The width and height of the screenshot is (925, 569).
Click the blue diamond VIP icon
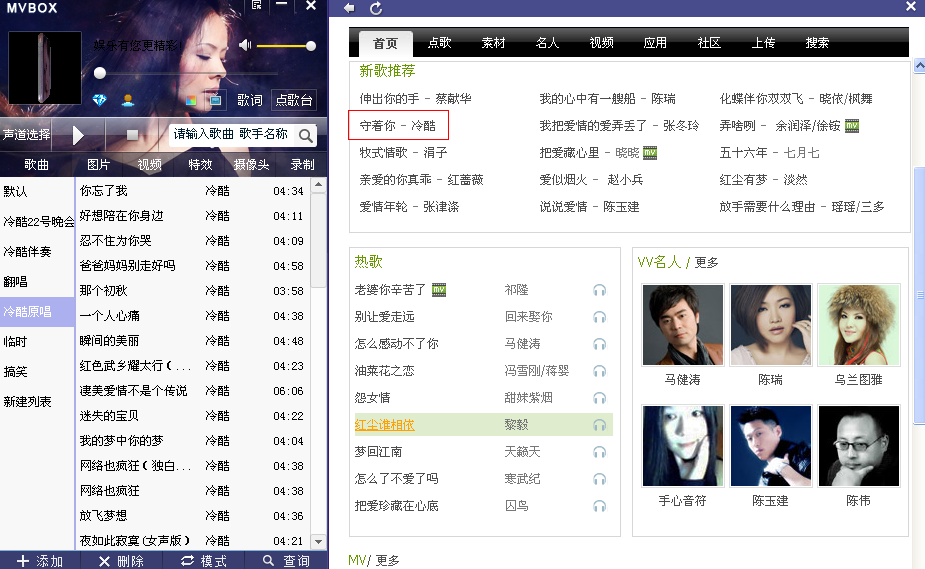(x=99, y=100)
